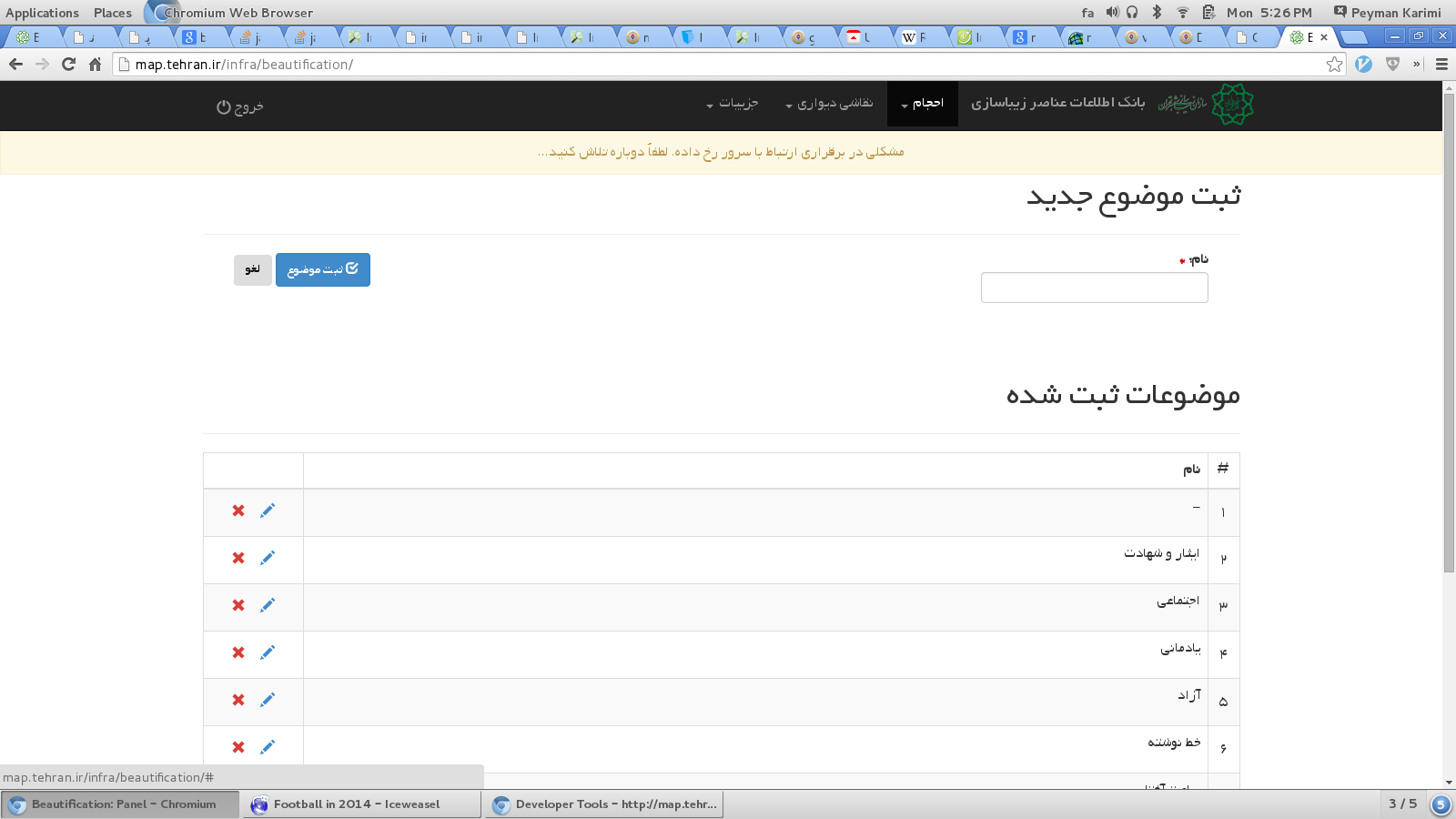Select Beautification Panel Chromium taskbar entry
Viewport: 1456px width, 819px height.
point(120,804)
